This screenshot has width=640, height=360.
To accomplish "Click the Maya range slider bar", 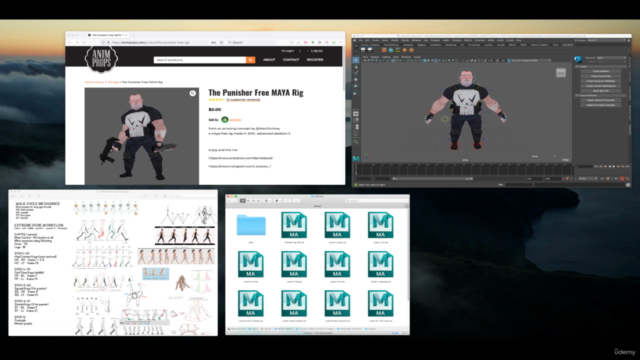I will pos(433,179).
